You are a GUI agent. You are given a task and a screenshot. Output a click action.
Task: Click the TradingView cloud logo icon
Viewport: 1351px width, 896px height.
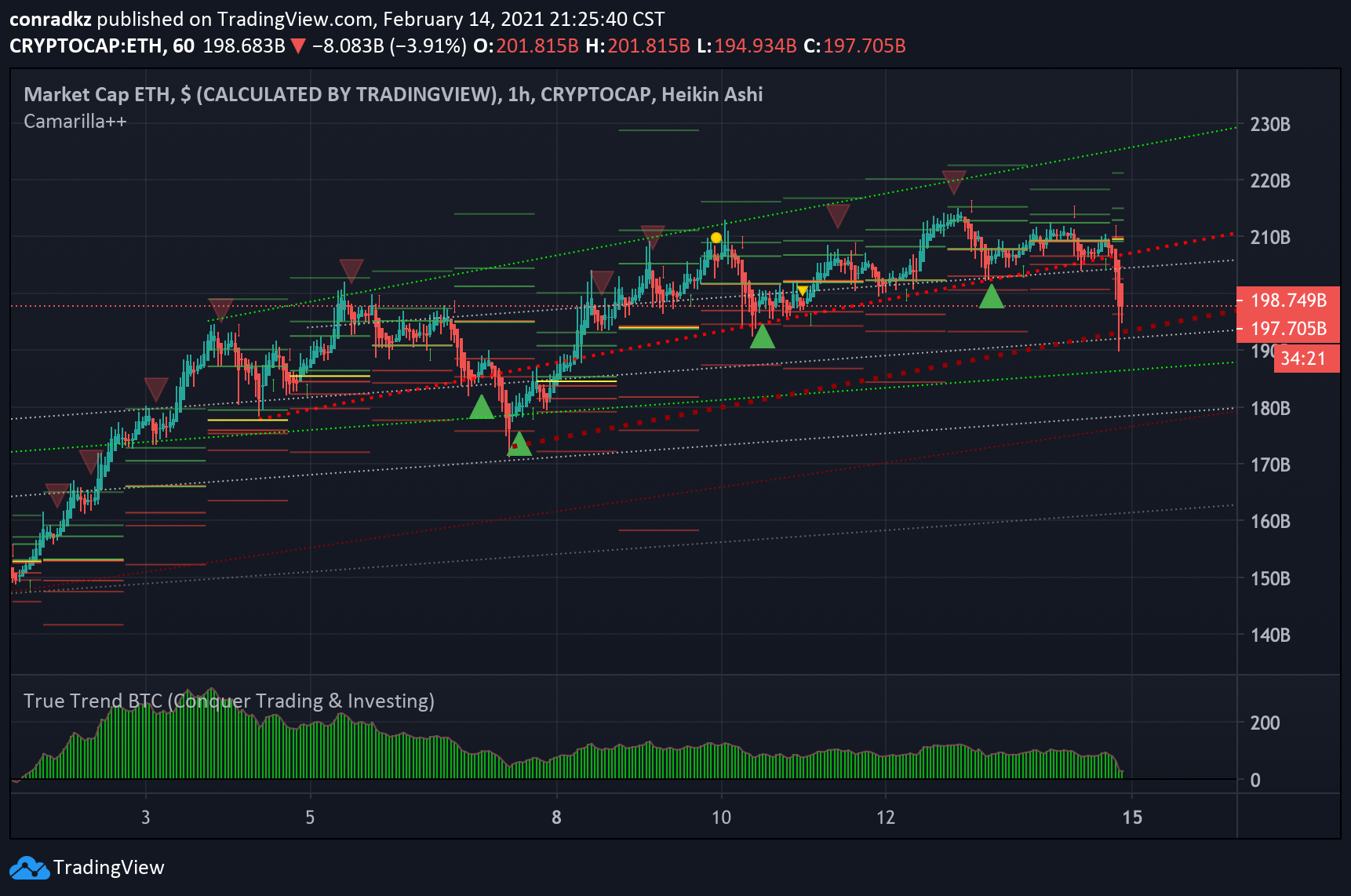coord(29,868)
